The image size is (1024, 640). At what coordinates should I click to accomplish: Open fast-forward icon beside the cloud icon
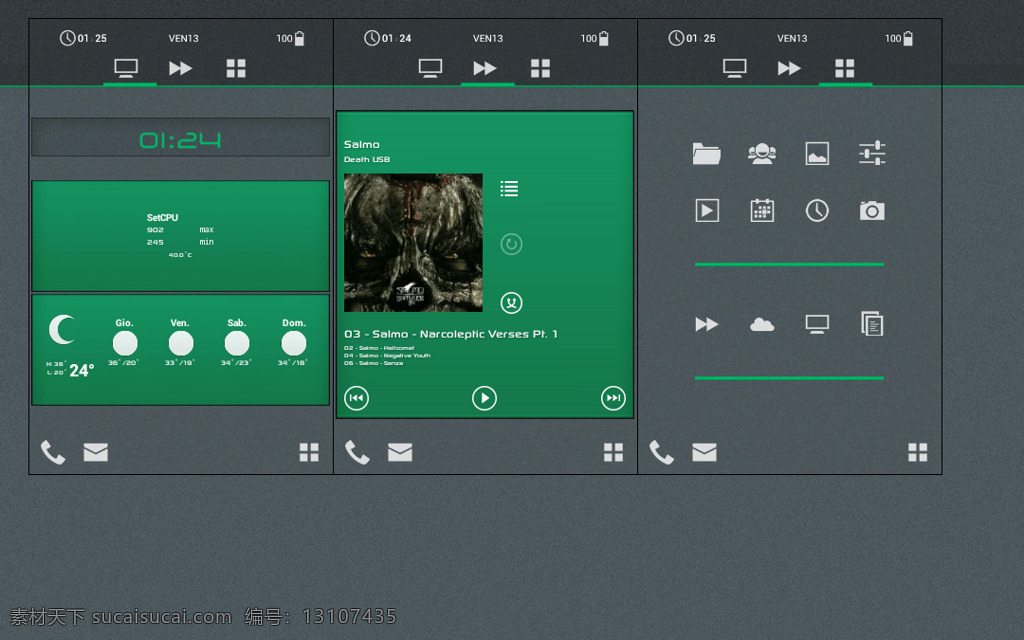(707, 324)
